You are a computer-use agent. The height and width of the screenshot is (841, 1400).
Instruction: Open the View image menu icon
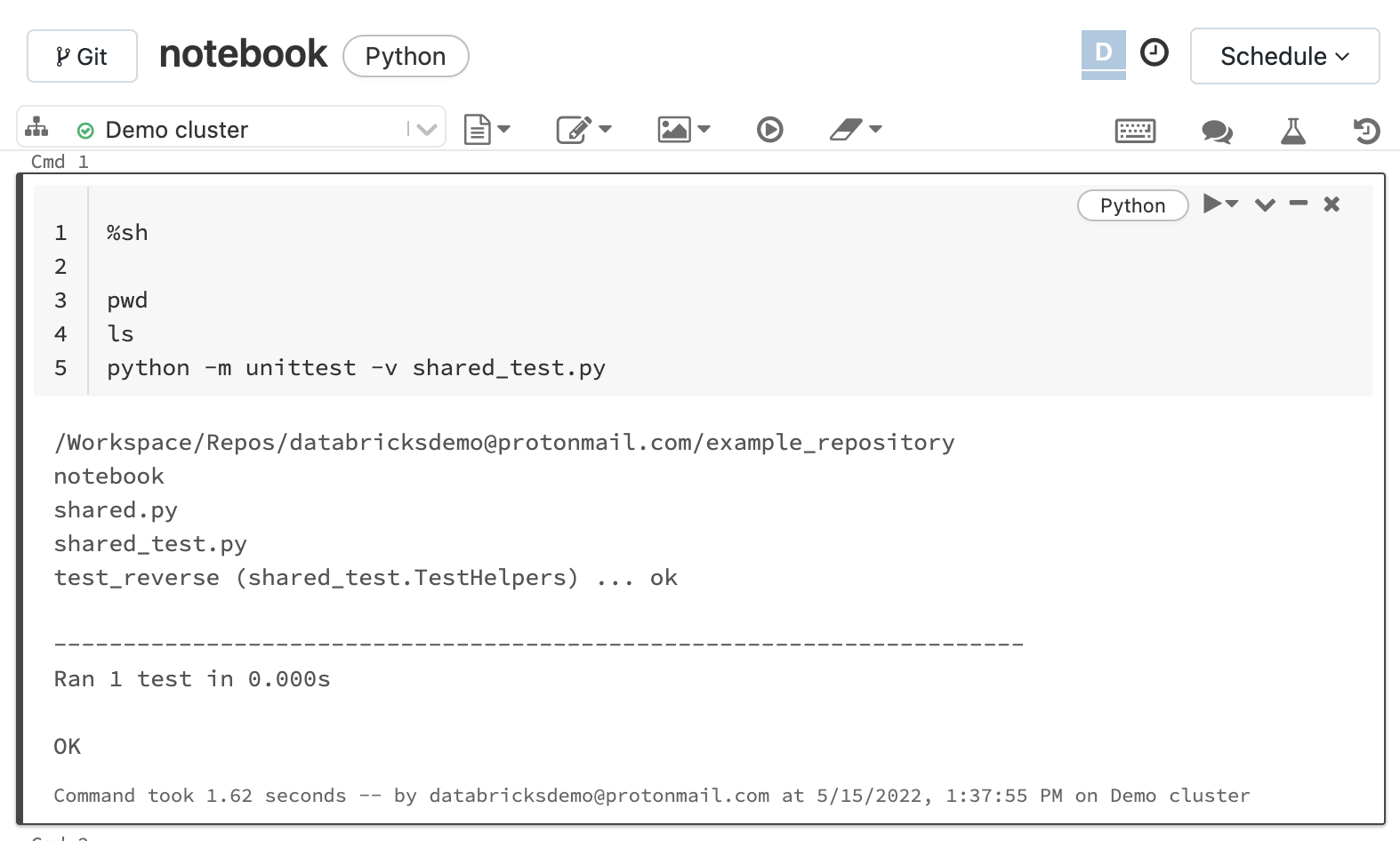click(x=683, y=130)
